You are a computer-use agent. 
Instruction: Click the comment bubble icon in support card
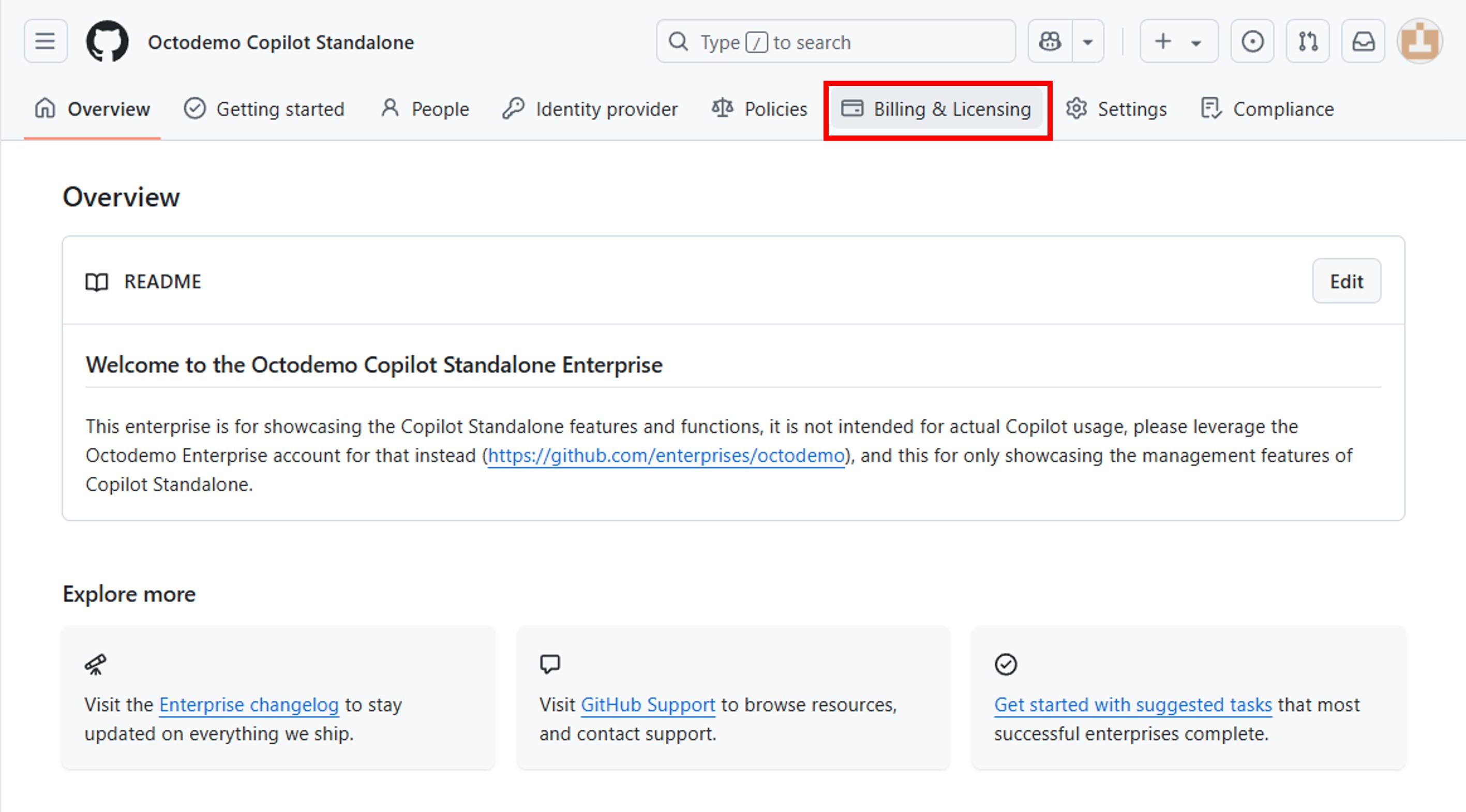550,664
